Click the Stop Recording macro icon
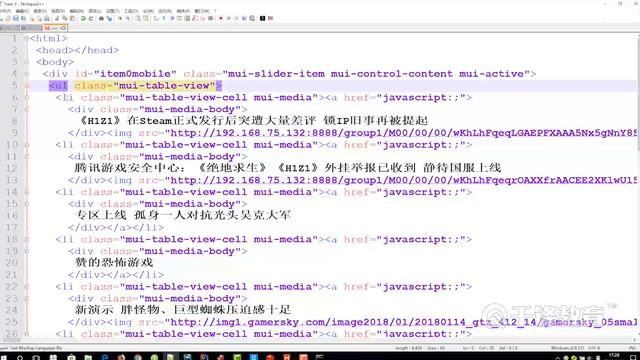640x360 pixels. pyautogui.click(x=229, y=18)
